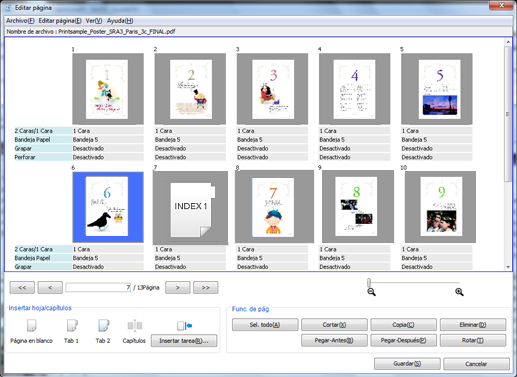Select thumbnail showing number 8
517x377 pixels.
click(x=358, y=207)
